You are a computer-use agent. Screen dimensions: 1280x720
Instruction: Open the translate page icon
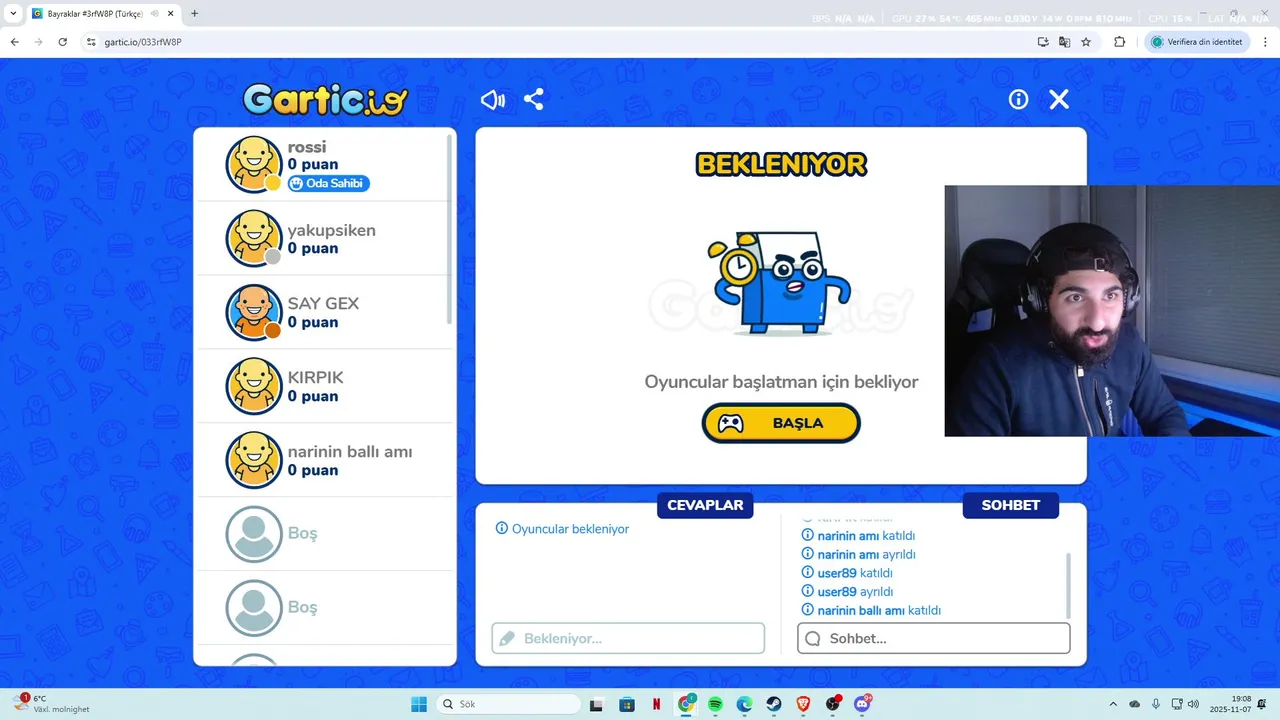[1064, 42]
